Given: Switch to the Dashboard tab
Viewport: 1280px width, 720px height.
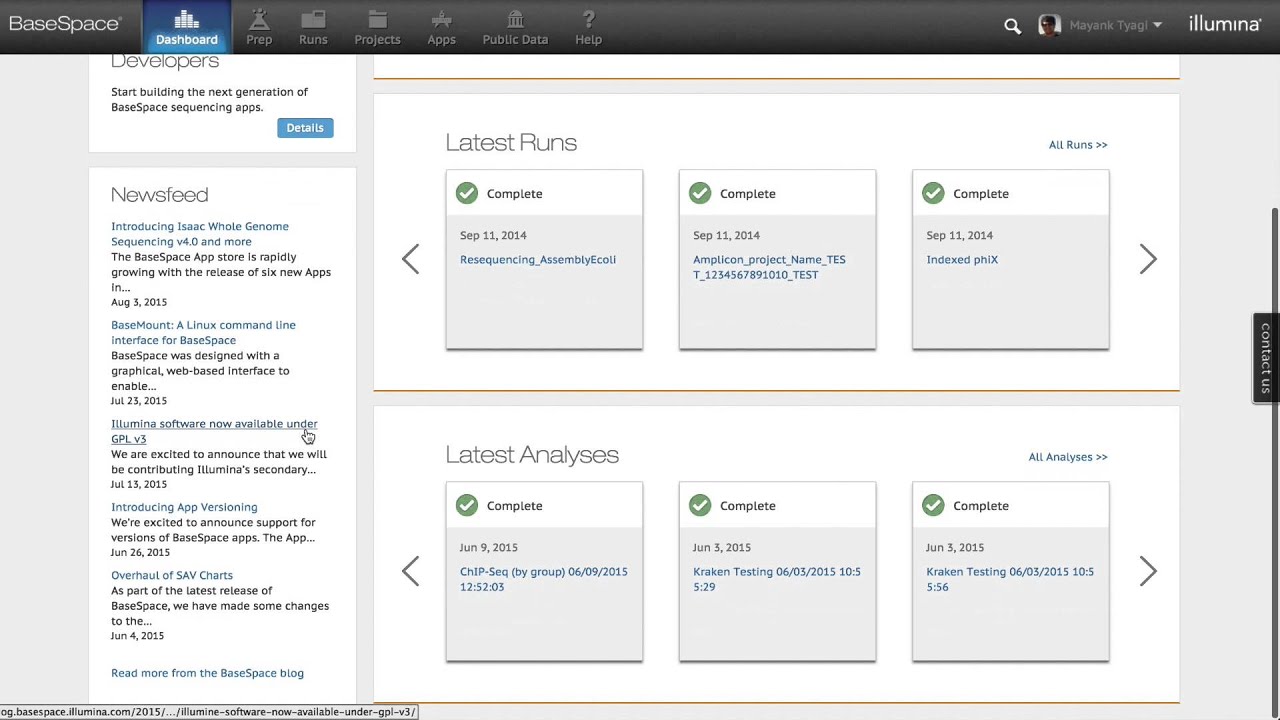Looking at the screenshot, I should [x=186, y=27].
